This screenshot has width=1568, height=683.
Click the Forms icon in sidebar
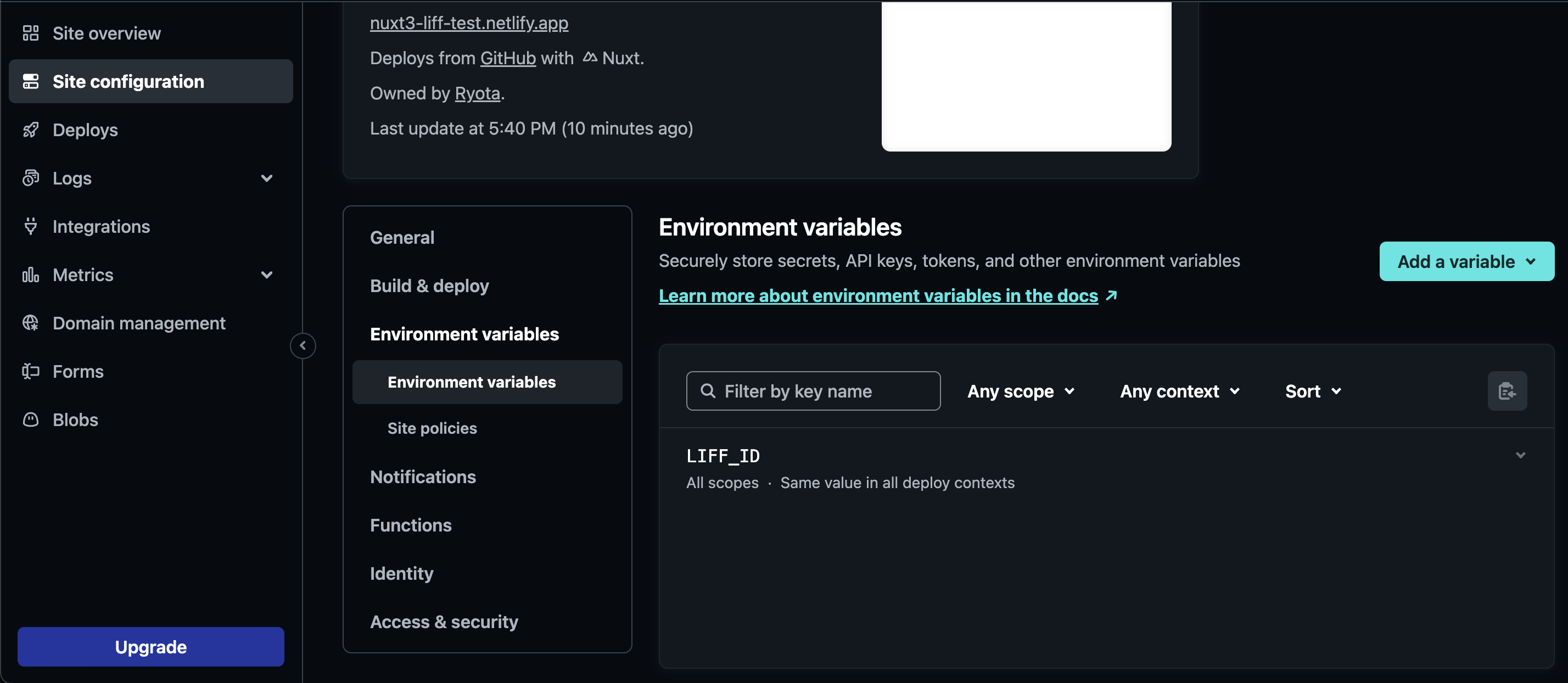click(x=29, y=371)
